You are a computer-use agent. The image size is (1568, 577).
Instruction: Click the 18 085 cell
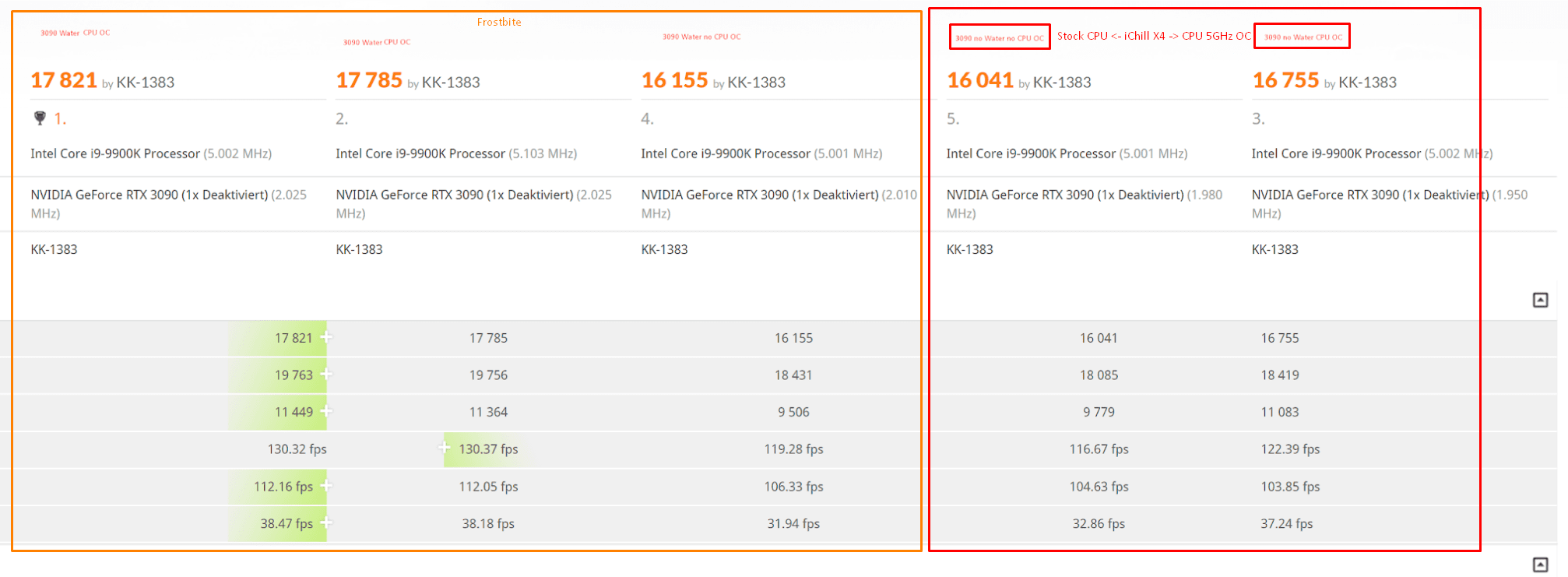[1099, 375]
